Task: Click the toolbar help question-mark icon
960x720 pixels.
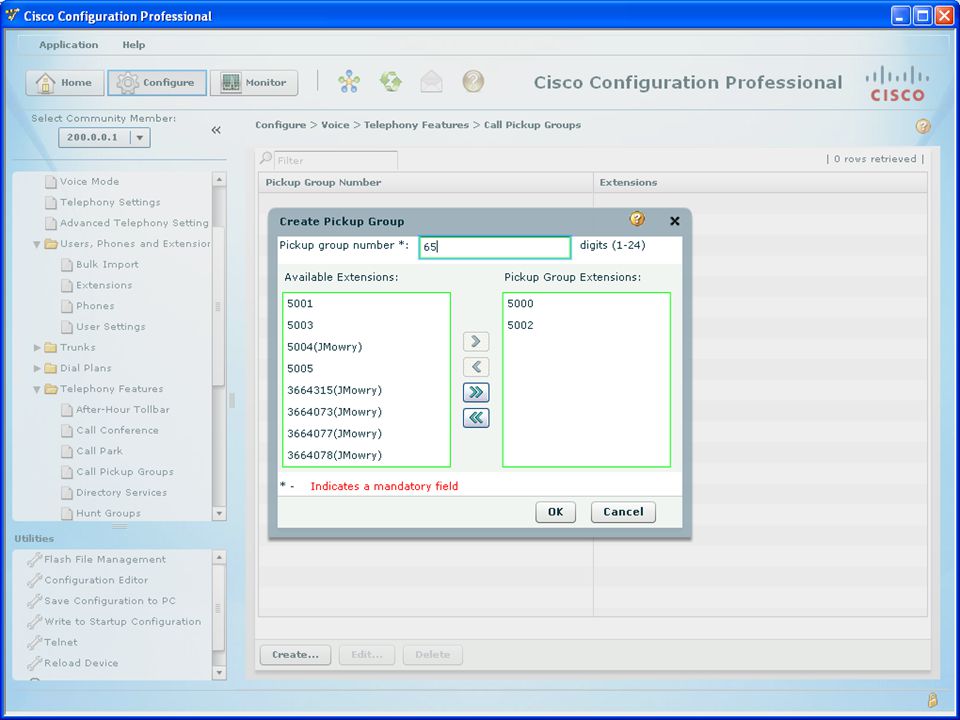Action: pos(473,81)
